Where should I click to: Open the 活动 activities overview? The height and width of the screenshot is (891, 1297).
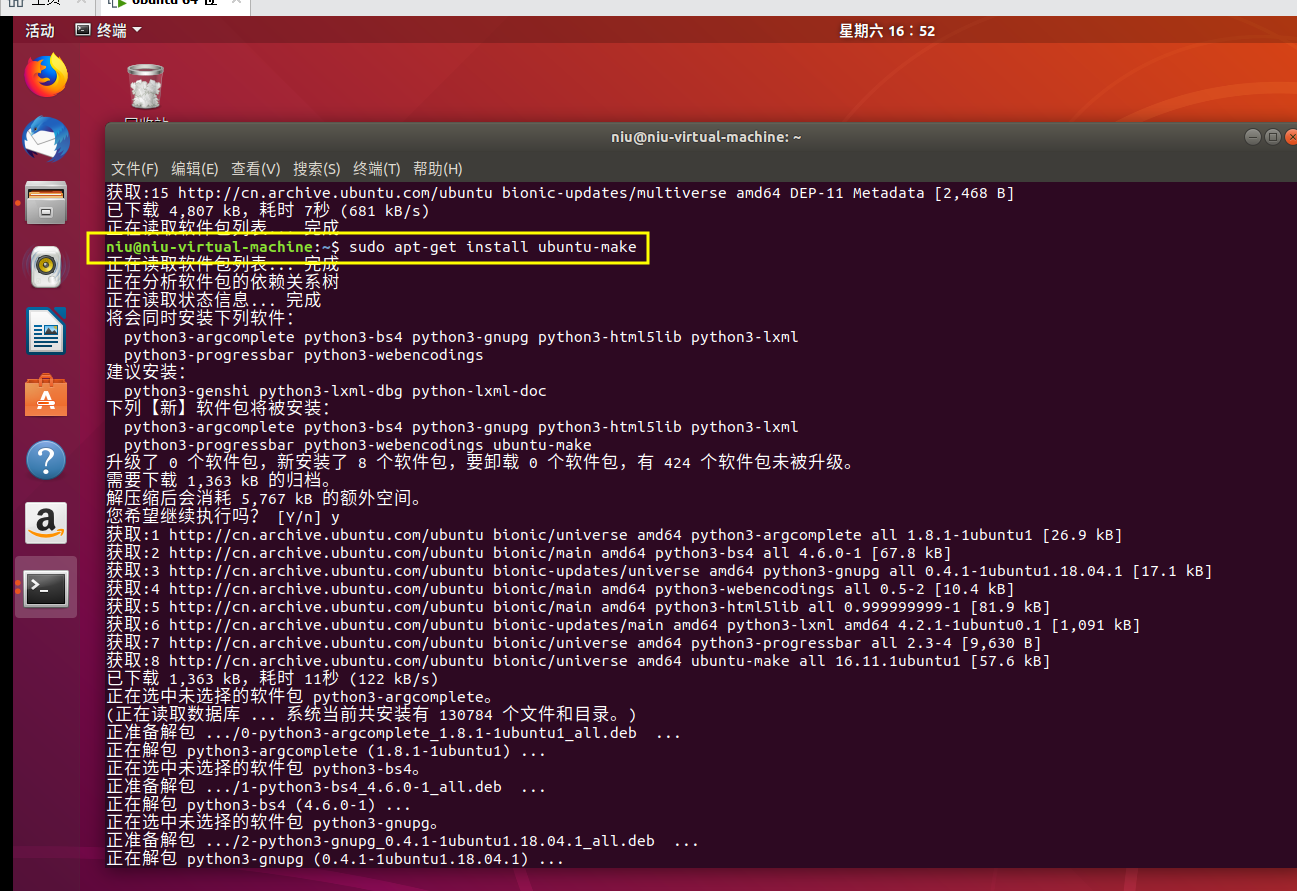coord(40,31)
